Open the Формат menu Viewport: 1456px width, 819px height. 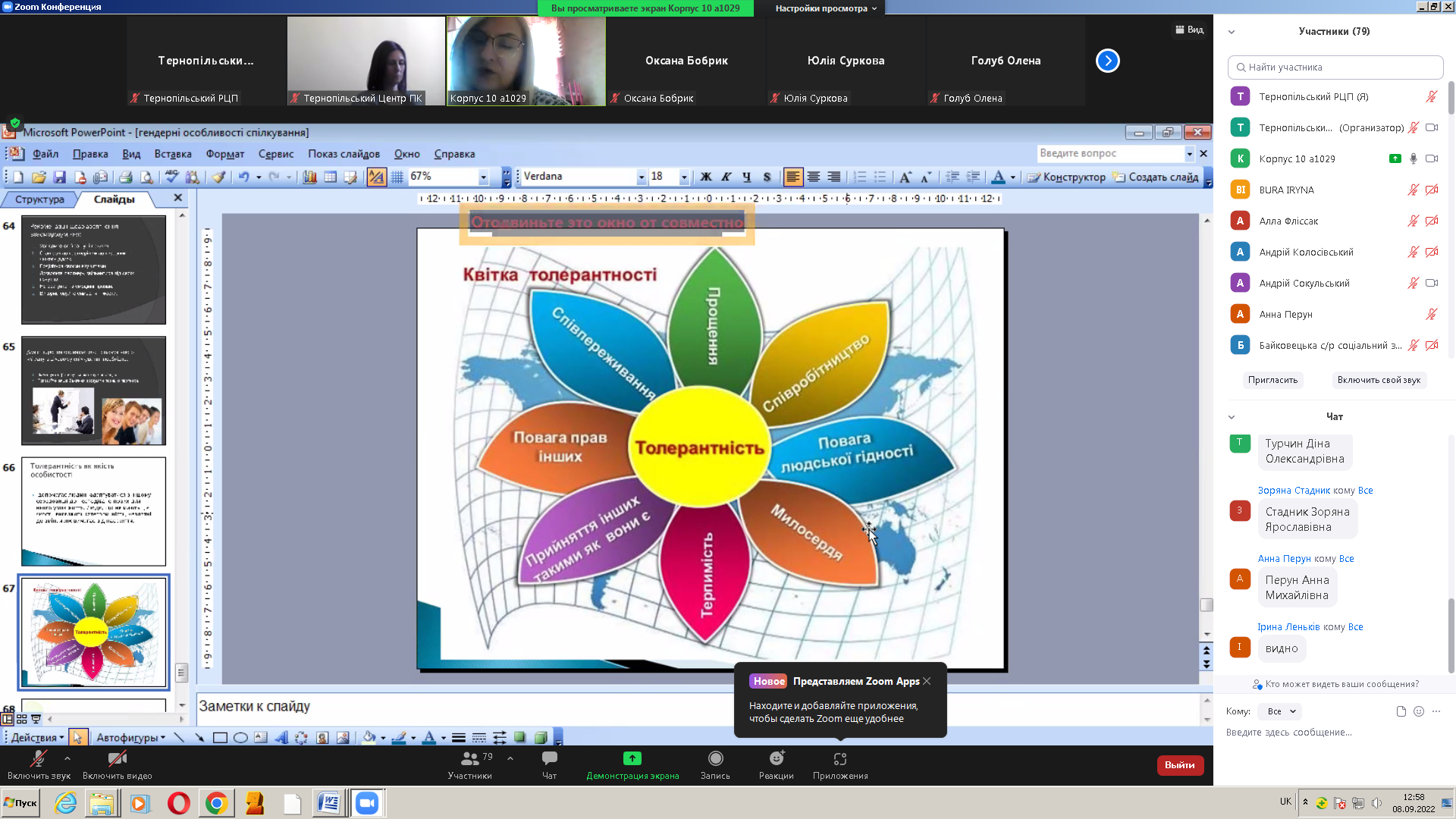pyautogui.click(x=225, y=154)
